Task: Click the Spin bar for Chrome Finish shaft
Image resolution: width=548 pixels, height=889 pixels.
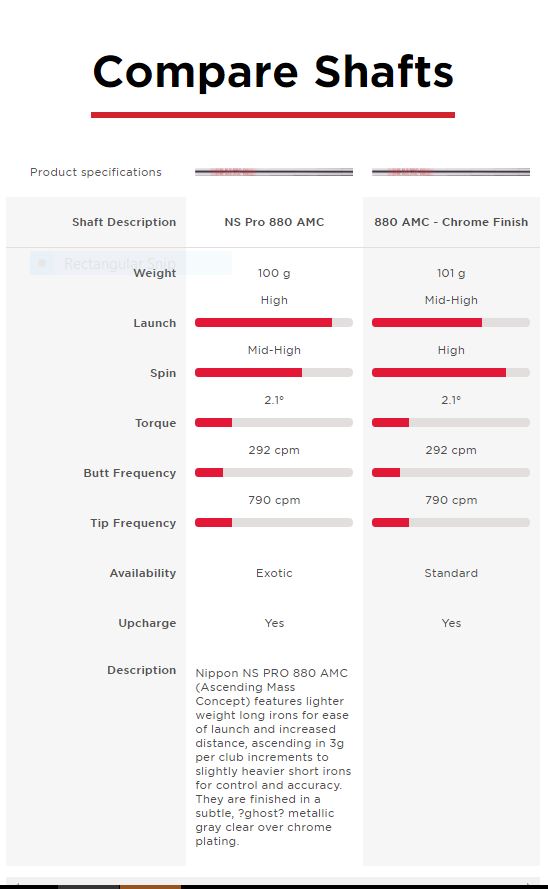Action: pyautogui.click(x=451, y=372)
